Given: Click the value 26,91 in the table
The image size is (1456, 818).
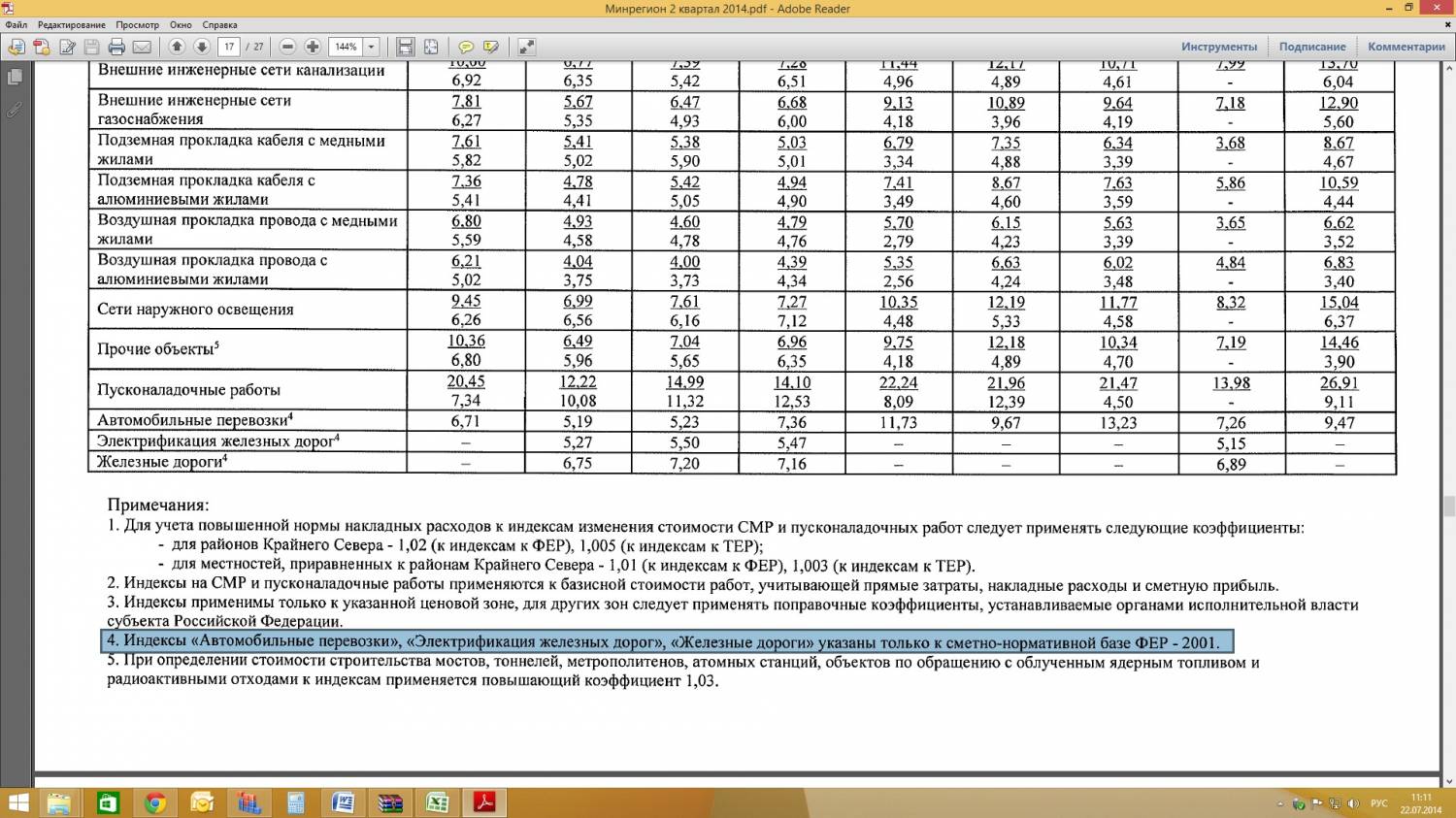Looking at the screenshot, I should pos(1339,382).
